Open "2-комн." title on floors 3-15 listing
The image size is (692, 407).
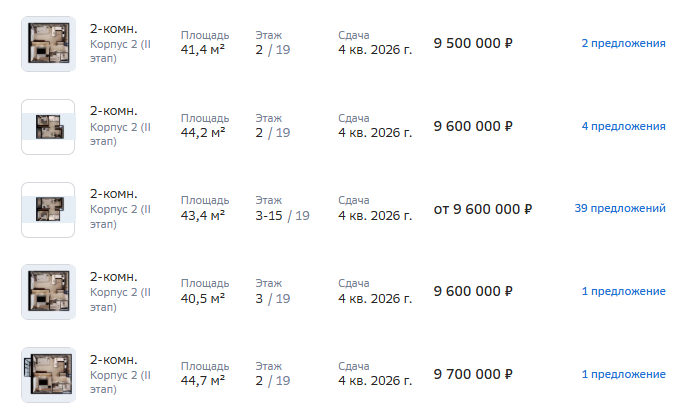(113, 193)
